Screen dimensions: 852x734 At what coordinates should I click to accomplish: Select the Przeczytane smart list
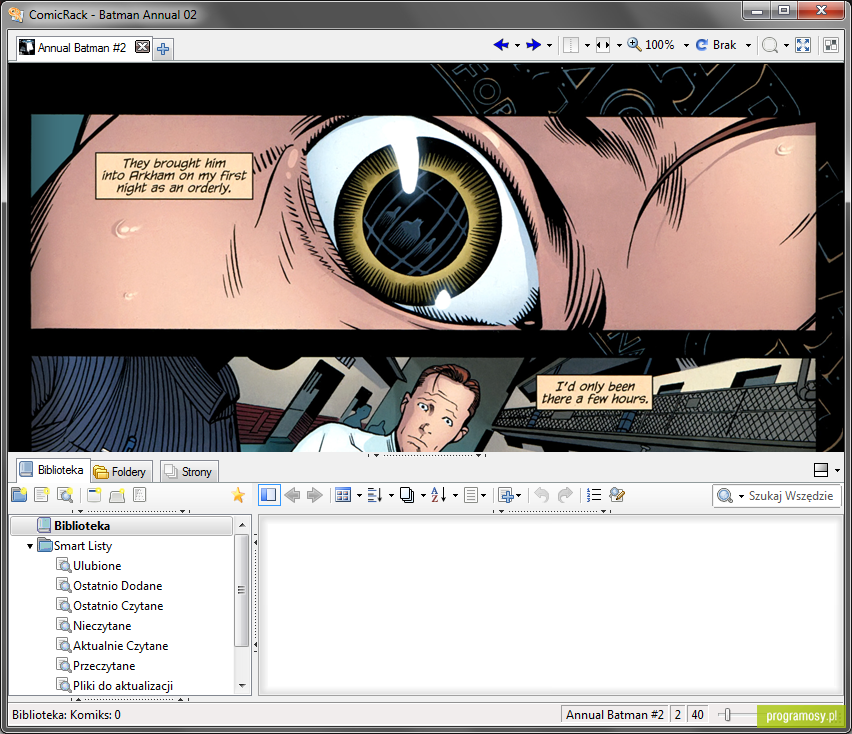pos(104,666)
